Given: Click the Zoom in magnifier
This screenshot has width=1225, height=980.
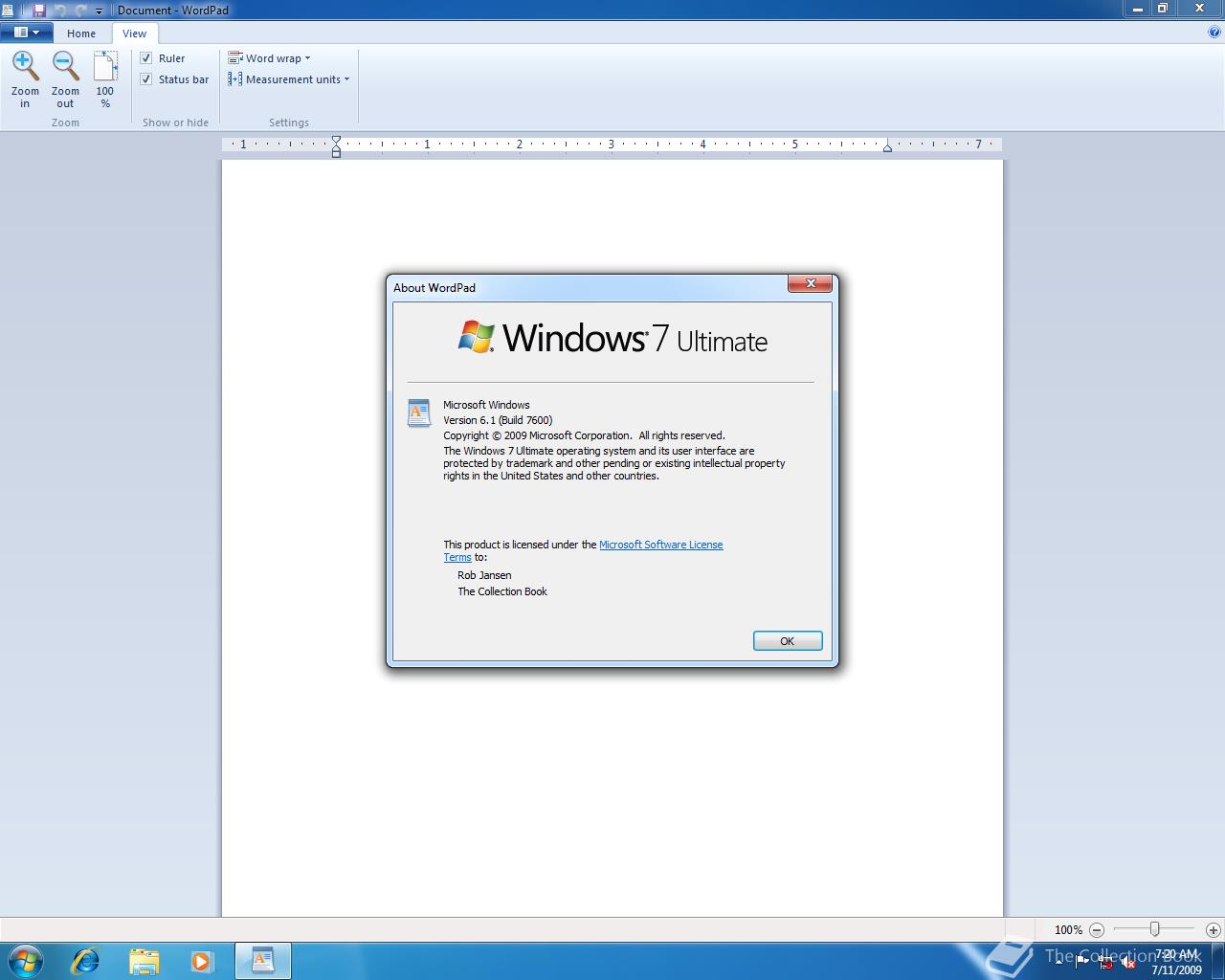Looking at the screenshot, I should pyautogui.click(x=25, y=66).
